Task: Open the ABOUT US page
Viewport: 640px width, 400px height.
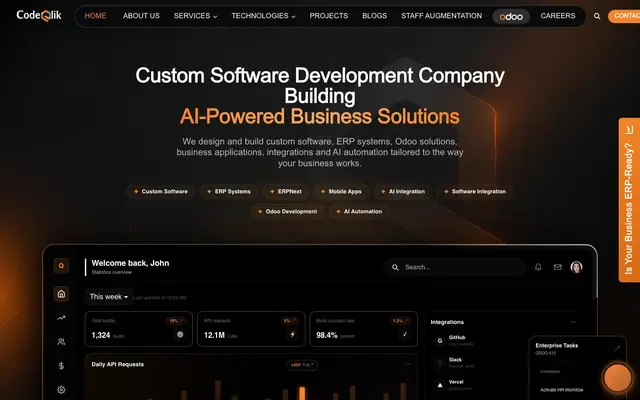Action: [x=141, y=16]
